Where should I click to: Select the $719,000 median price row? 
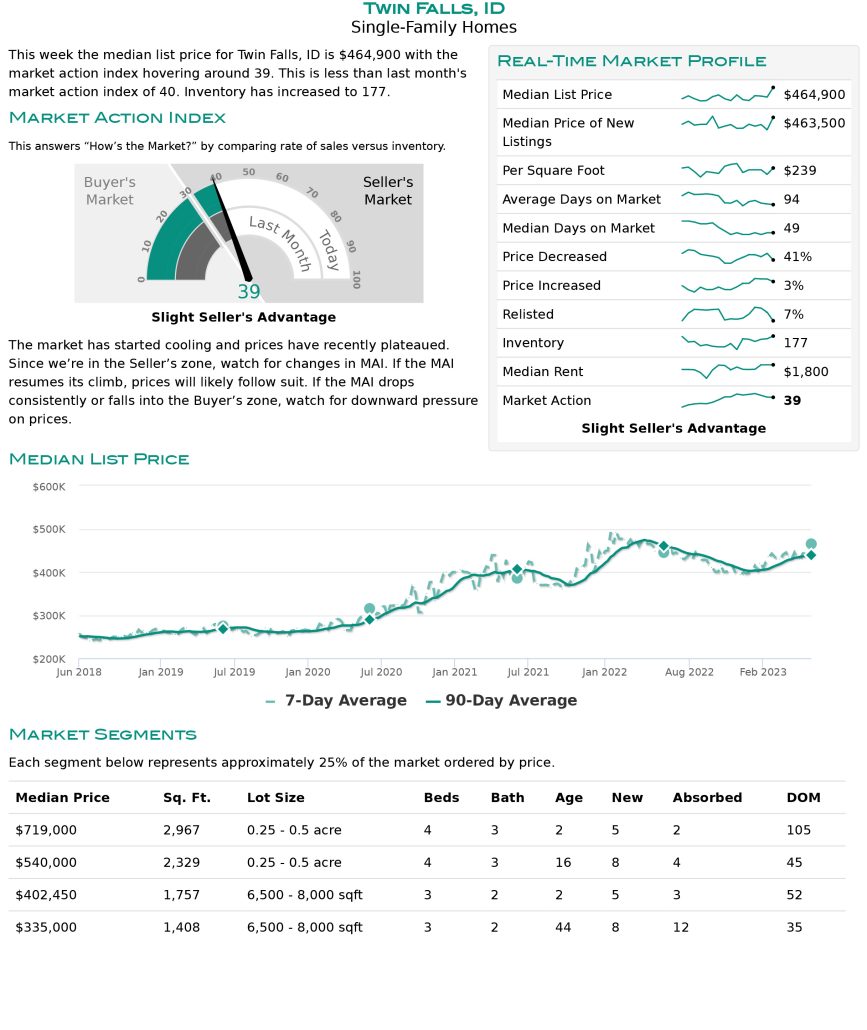click(x=46, y=830)
